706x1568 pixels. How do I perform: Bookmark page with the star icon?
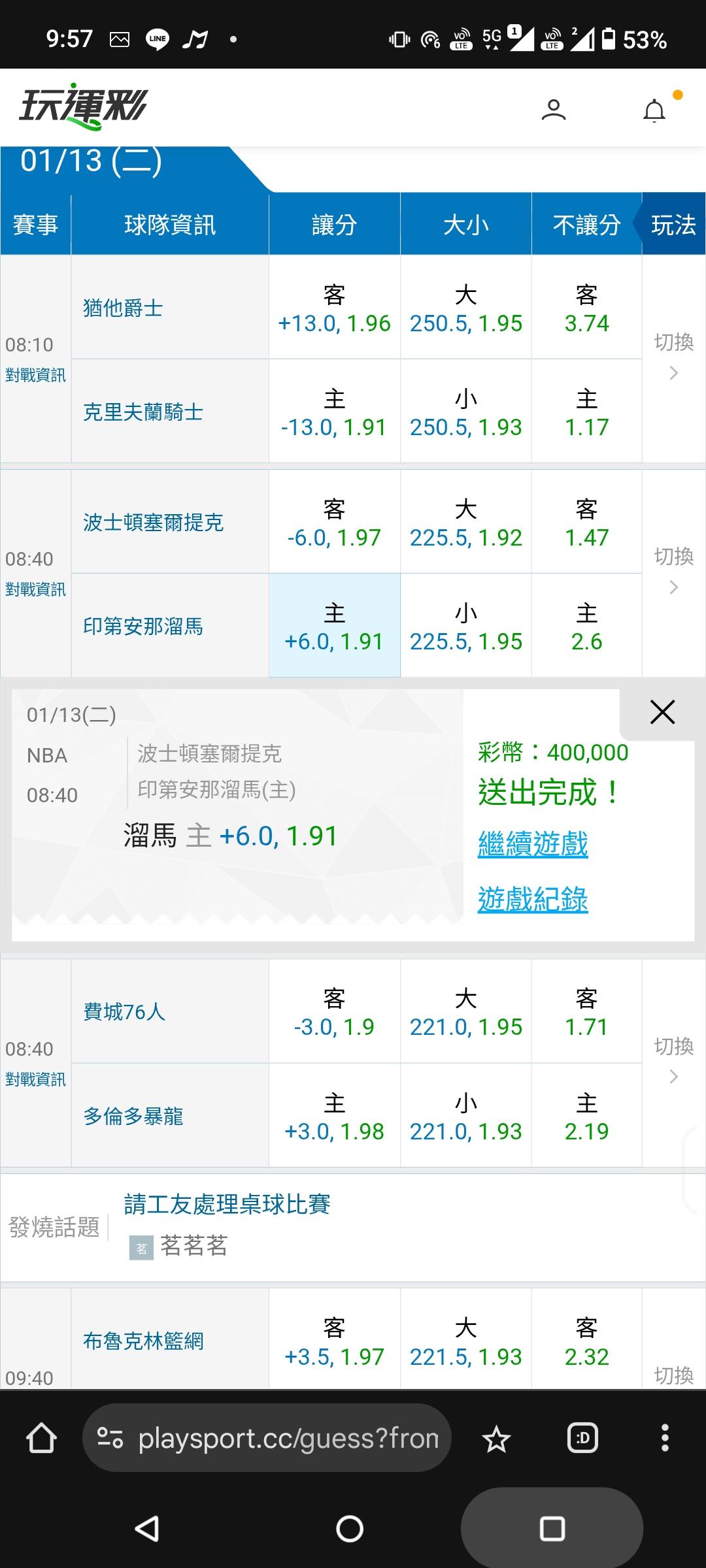click(x=496, y=1439)
